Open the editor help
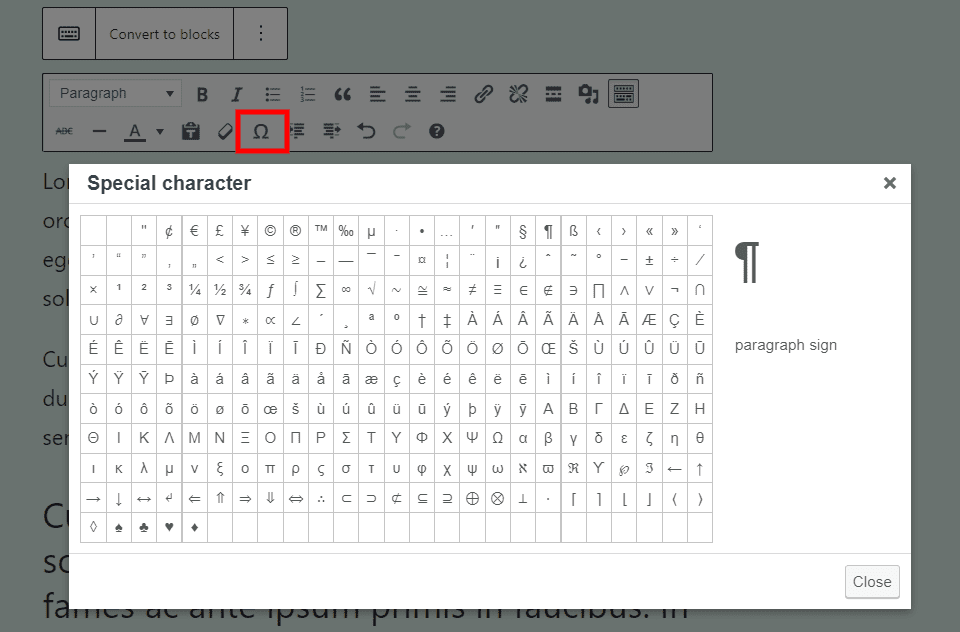 [436, 131]
